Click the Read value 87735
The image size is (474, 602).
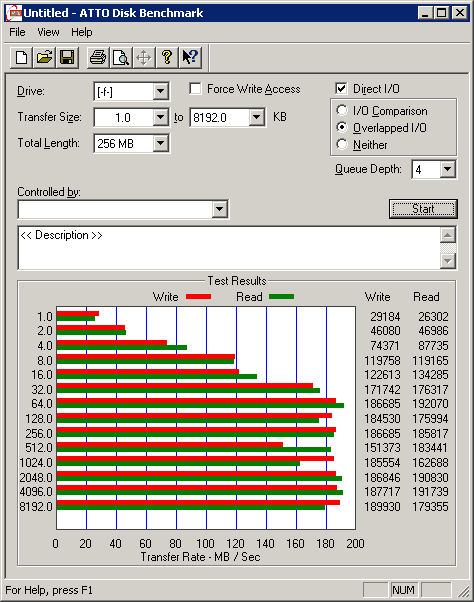coord(433,346)
